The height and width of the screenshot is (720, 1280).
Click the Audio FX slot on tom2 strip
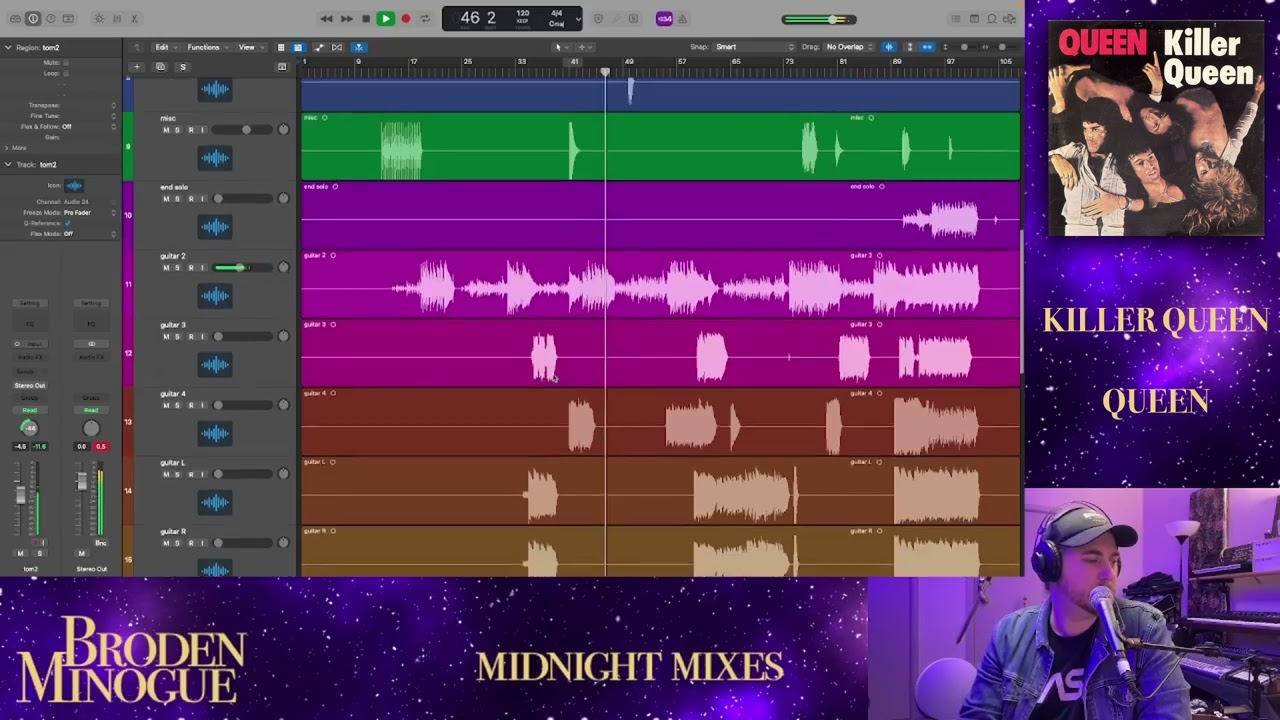click(29, 356)
